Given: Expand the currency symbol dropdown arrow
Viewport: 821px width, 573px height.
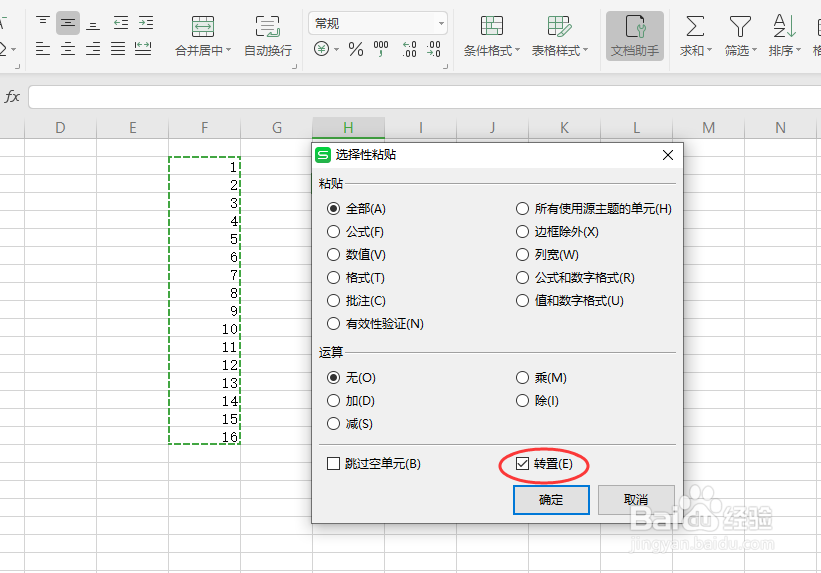Looking at the screenshot, I should 336,50.
